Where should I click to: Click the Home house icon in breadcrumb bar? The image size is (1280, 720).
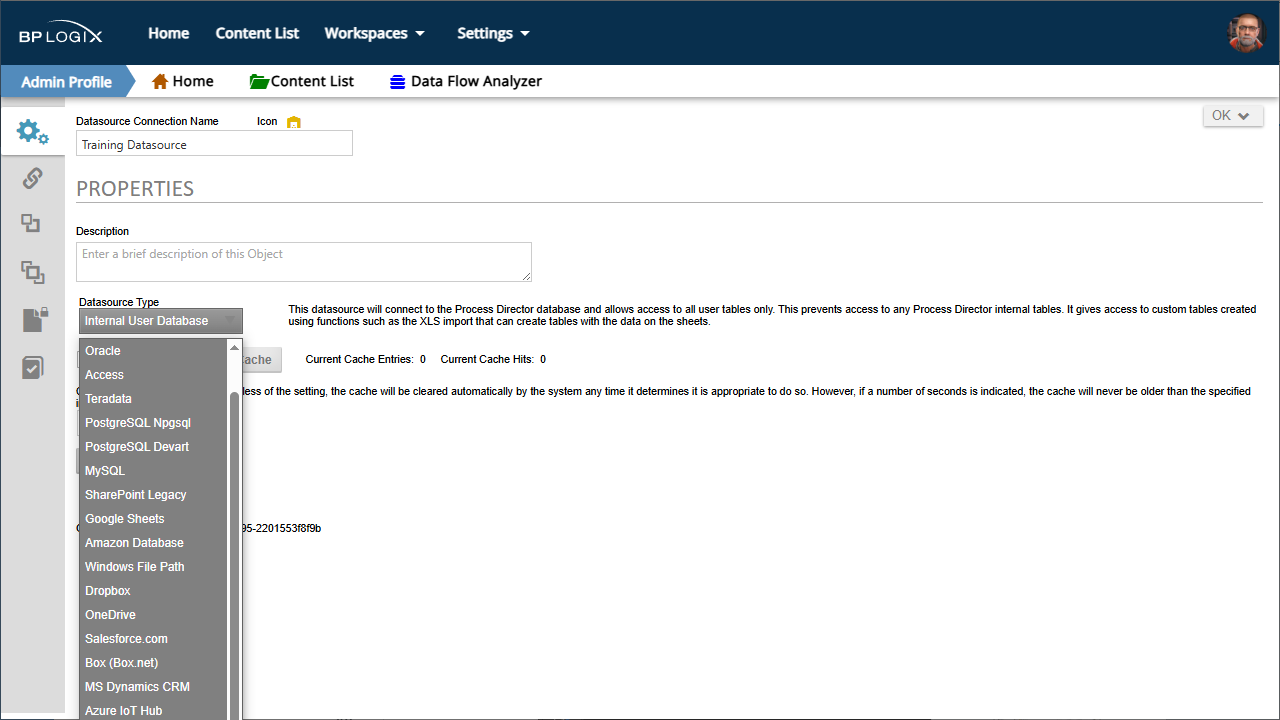click(160, 81)
